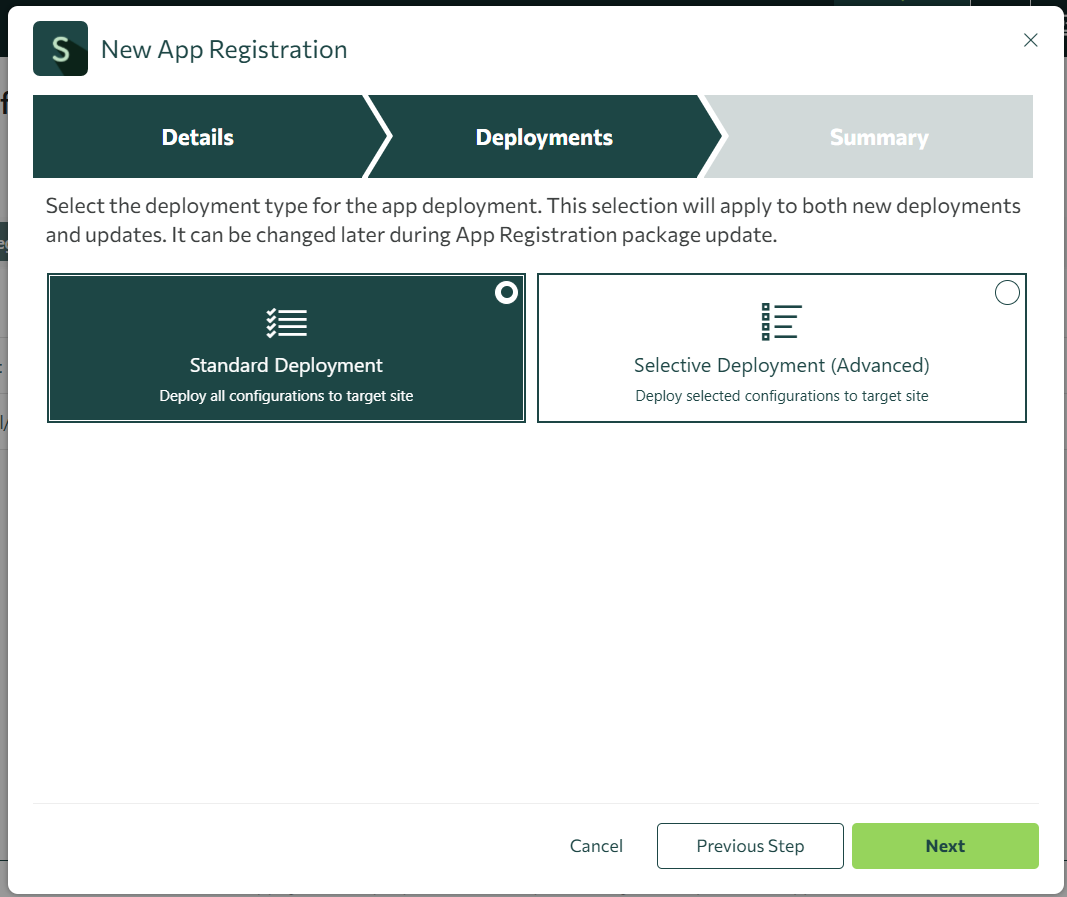Click the Selective Deployment list icon
1067x897 pixels.
(781, 321)
